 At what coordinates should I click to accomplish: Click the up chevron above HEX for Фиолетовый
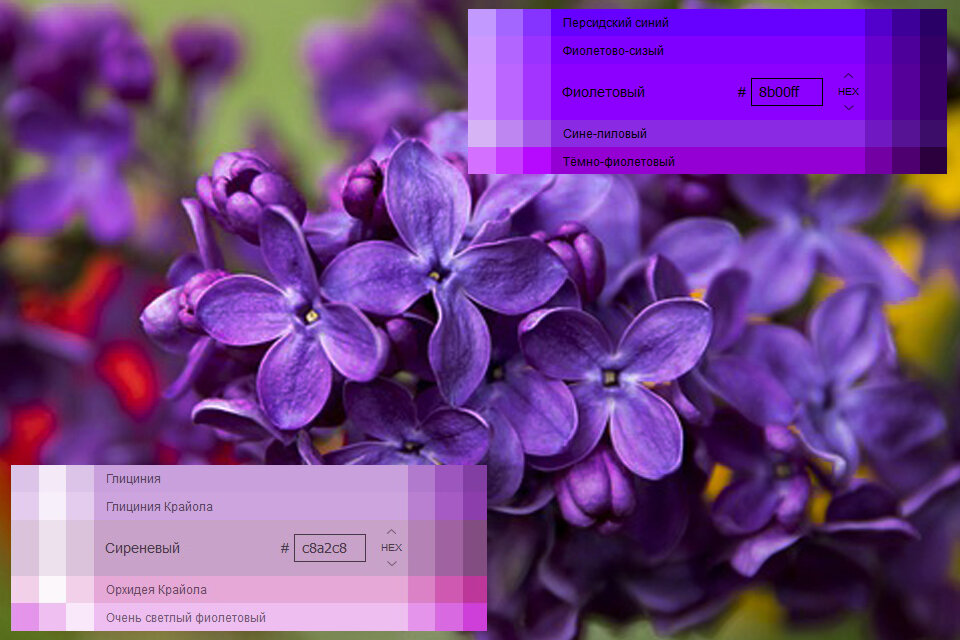(x=848, y=75)
